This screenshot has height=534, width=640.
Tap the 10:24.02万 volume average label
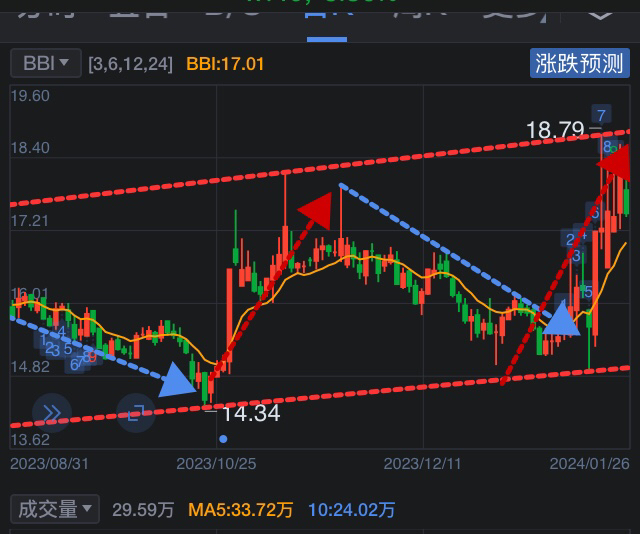click(x=351, y=510)
